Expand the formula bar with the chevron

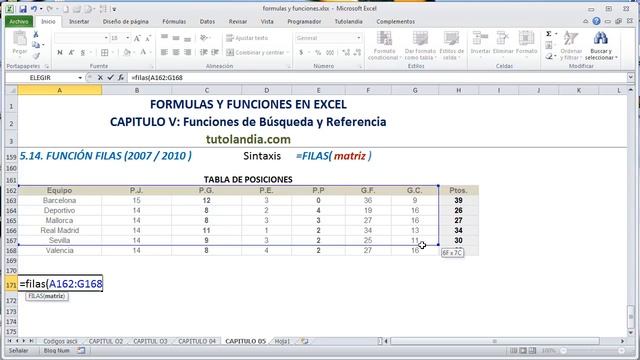click(x=631, y=77)
